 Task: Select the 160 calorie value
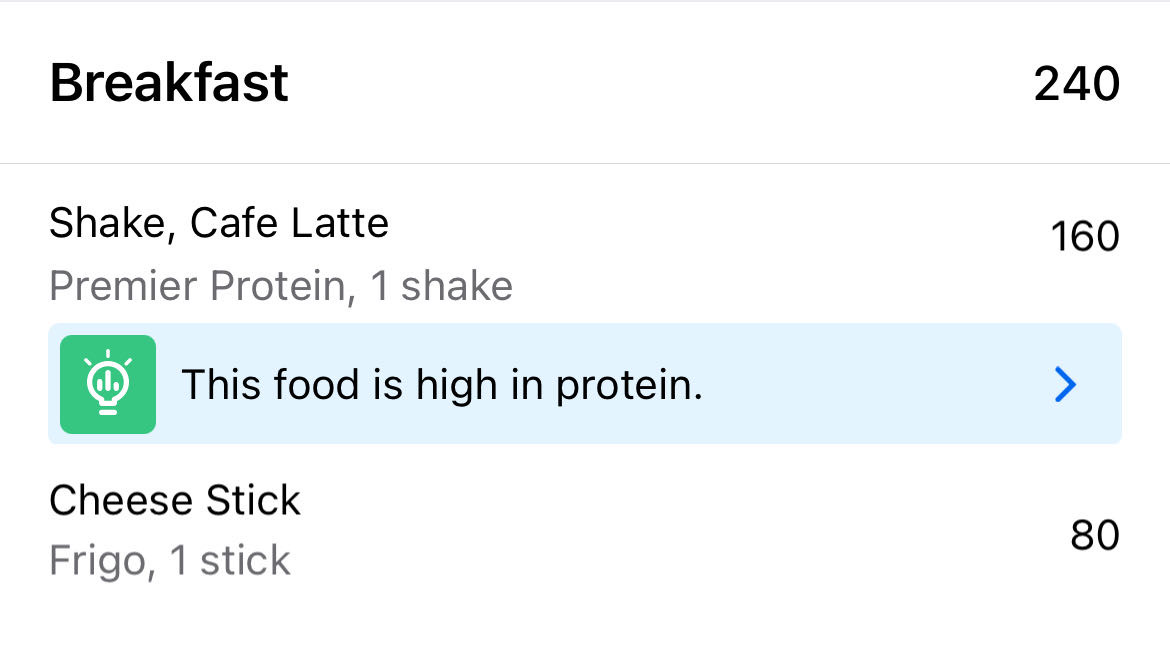(1084, 236)
